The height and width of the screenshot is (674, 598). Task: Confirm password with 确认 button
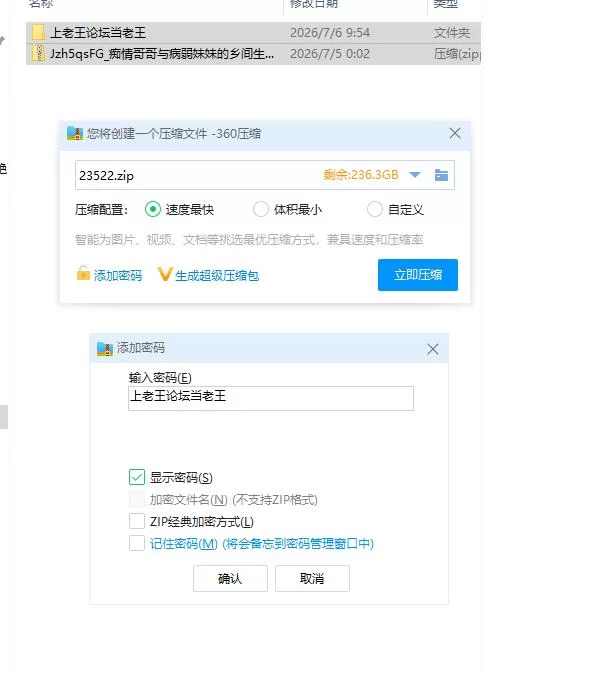230,579
